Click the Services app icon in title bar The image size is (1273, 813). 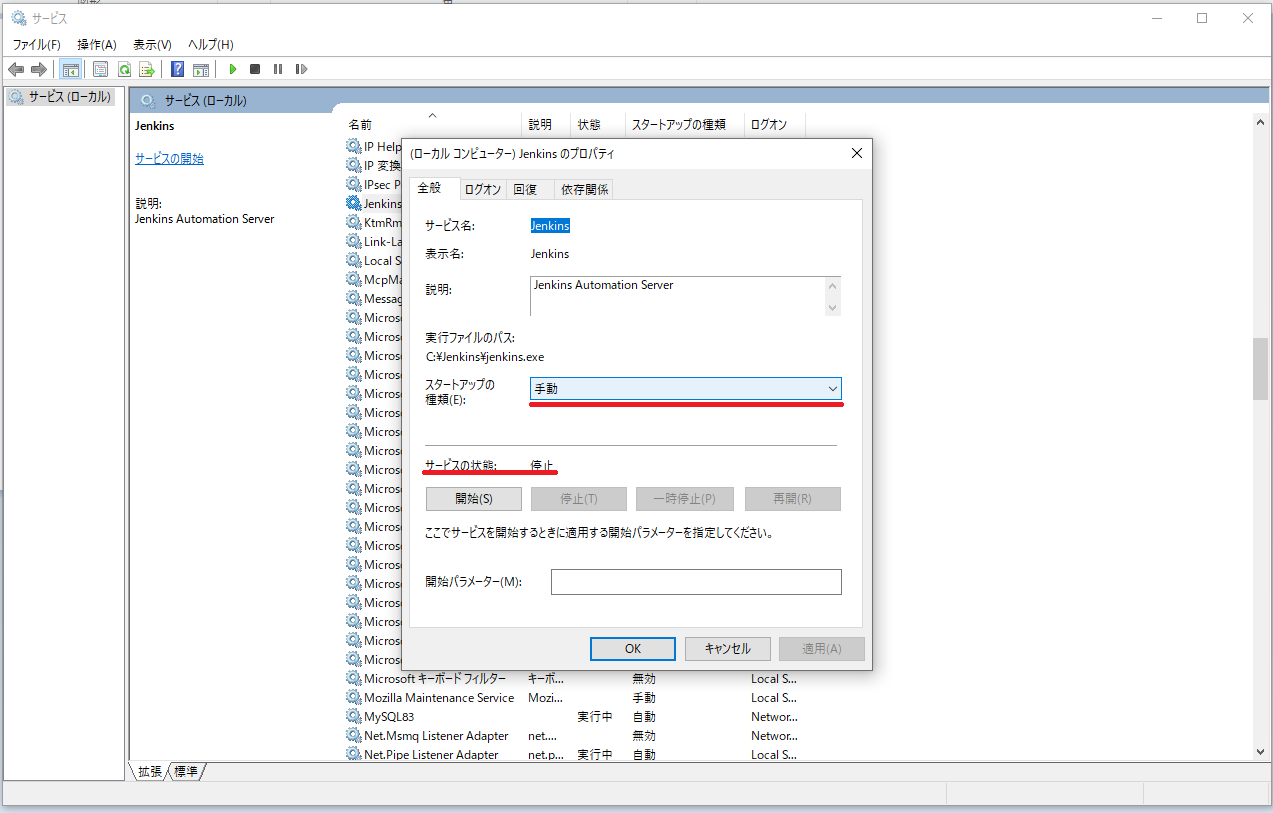(x=19, y=17)
